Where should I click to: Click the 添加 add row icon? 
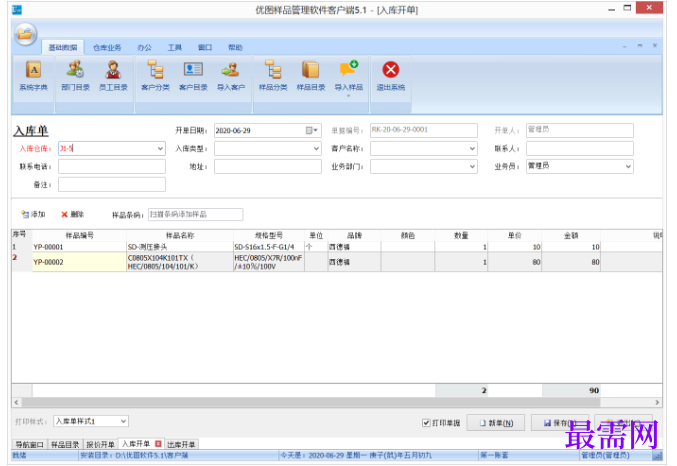(x=25, y=214)
